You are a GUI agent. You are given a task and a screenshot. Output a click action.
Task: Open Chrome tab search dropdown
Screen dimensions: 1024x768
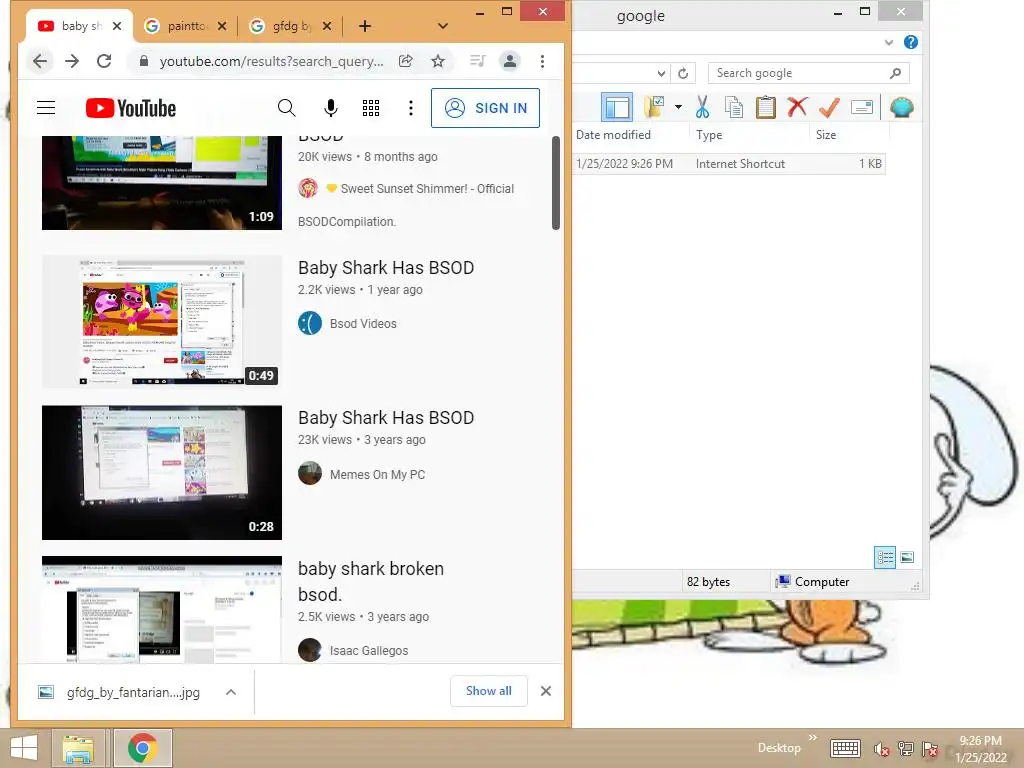click(443, 26)
